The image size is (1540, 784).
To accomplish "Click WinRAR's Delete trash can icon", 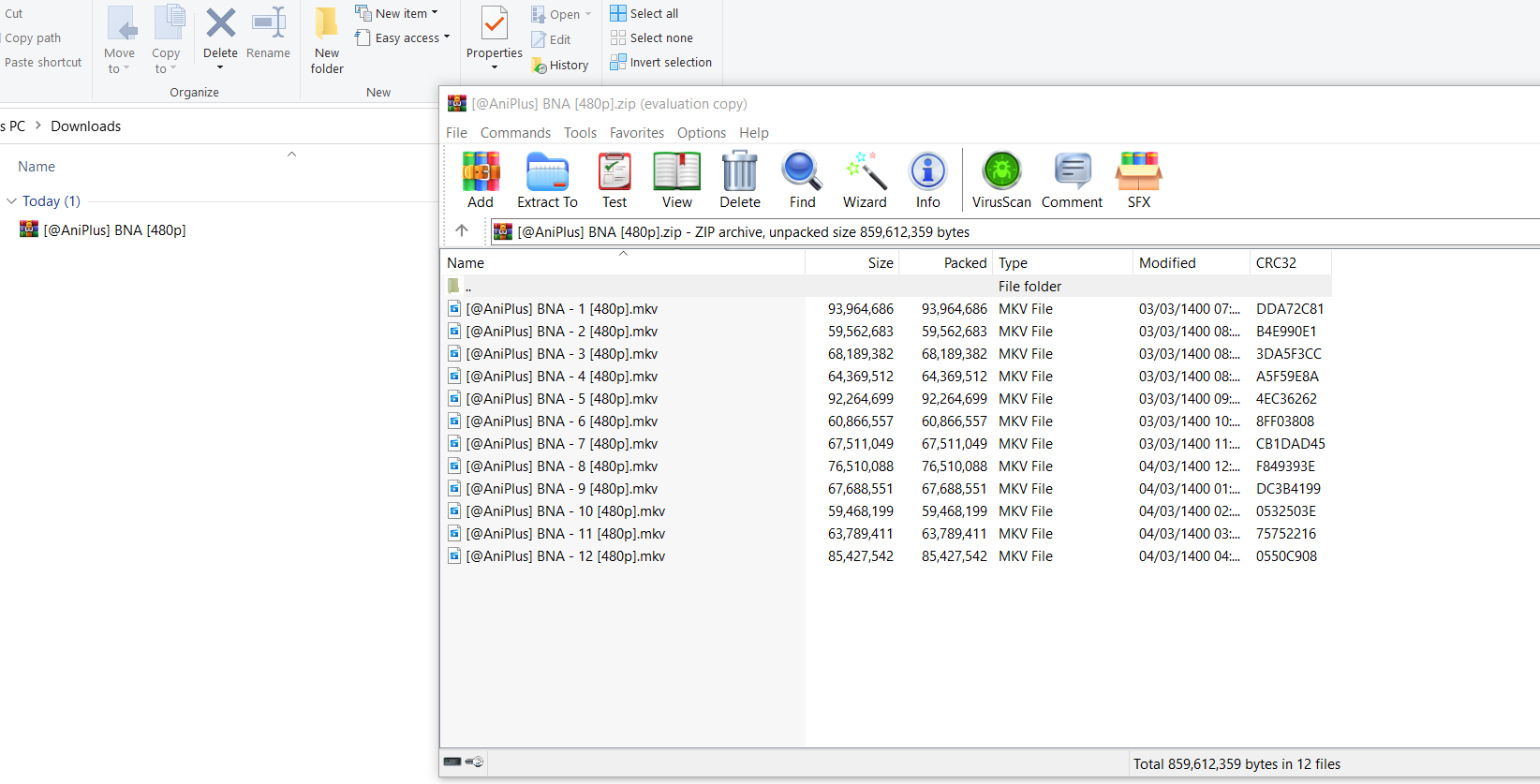I will pyautogui.click(x=740, y=180).
